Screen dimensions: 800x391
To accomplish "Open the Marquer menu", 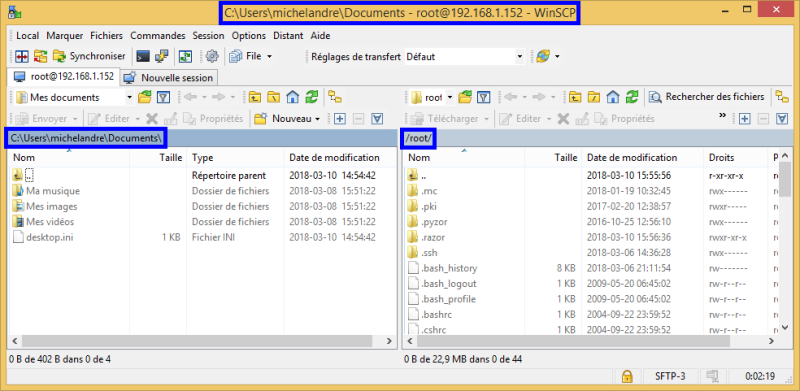I will point(65,36).
